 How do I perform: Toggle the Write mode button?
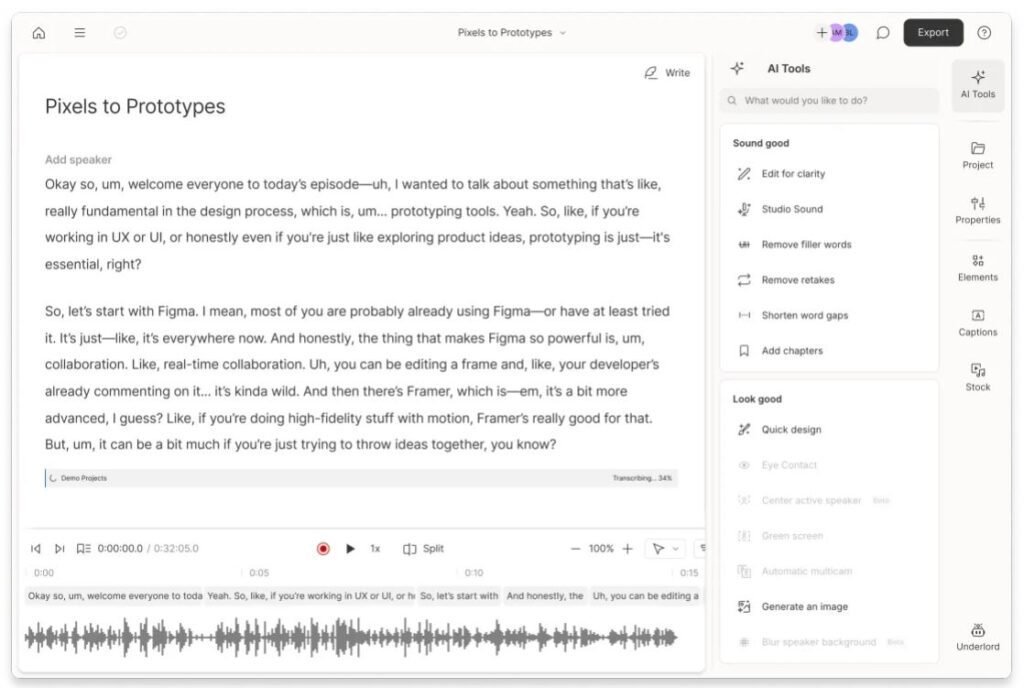click(667, 73)
